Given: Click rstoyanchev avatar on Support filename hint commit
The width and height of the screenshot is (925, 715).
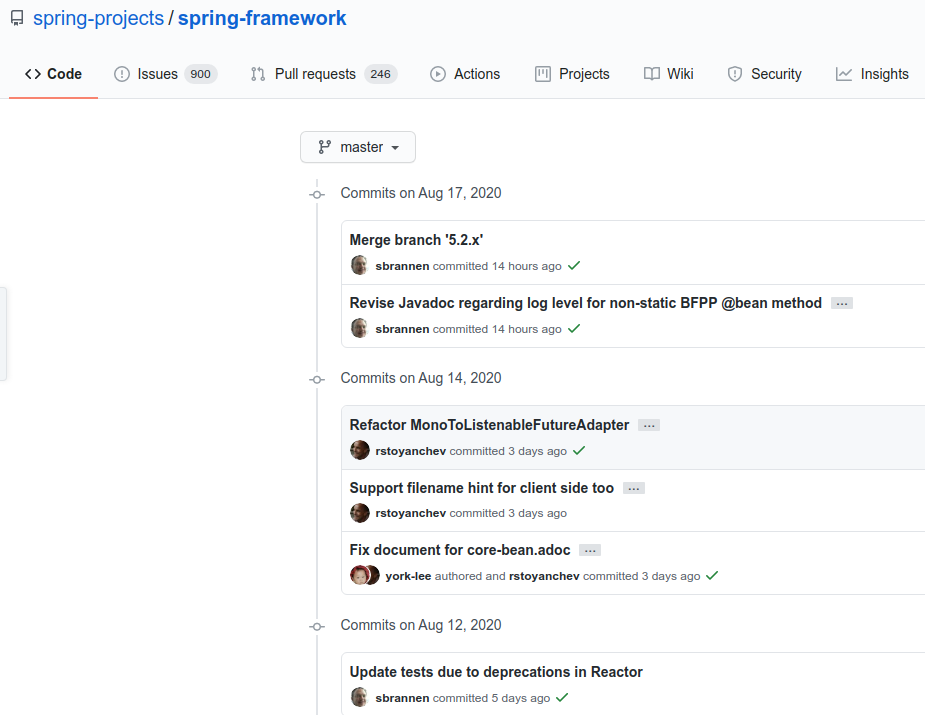Looking at the screenshot, I should (x=359, y=513).
